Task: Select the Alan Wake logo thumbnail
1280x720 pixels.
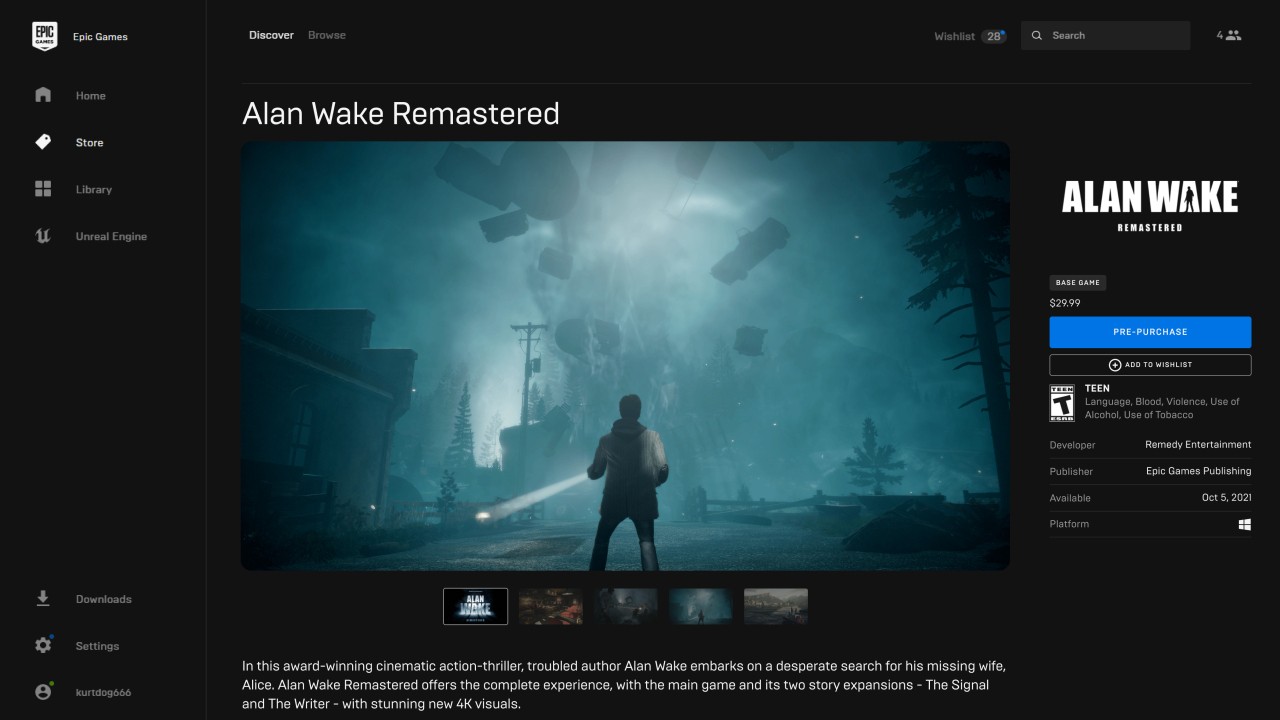Action: pyautogui.click(x=475, y=606)
